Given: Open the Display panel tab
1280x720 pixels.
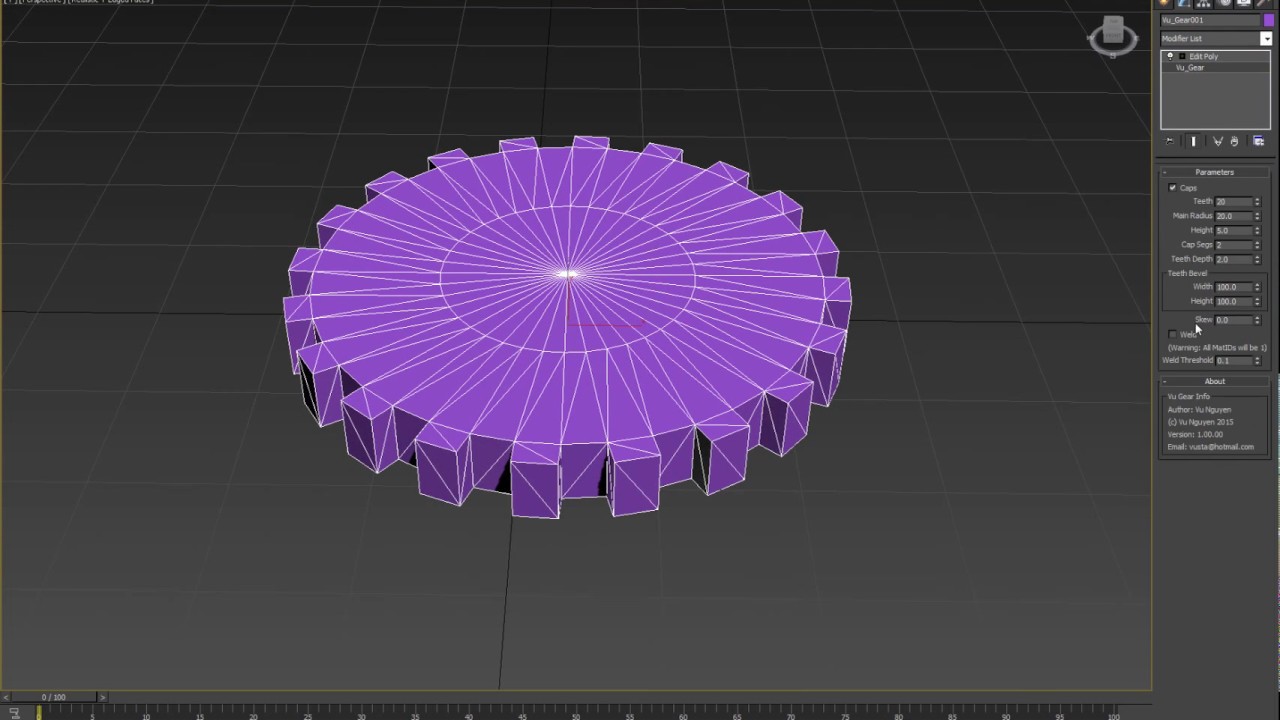Looking at the screenshot, I should [x=1244, y=3].
